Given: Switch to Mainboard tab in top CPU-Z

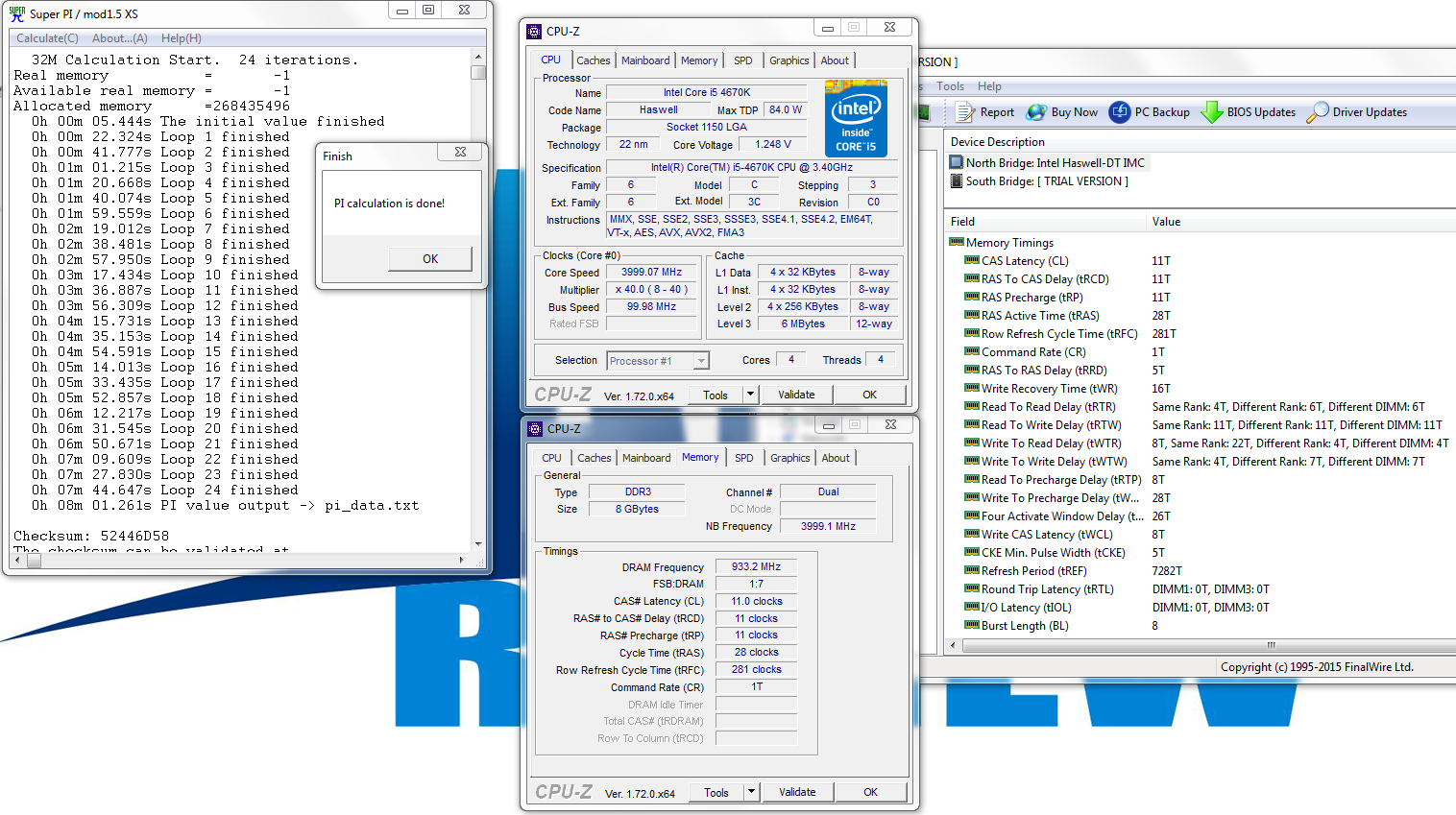Looking at the screenshot, I should 645,60.
